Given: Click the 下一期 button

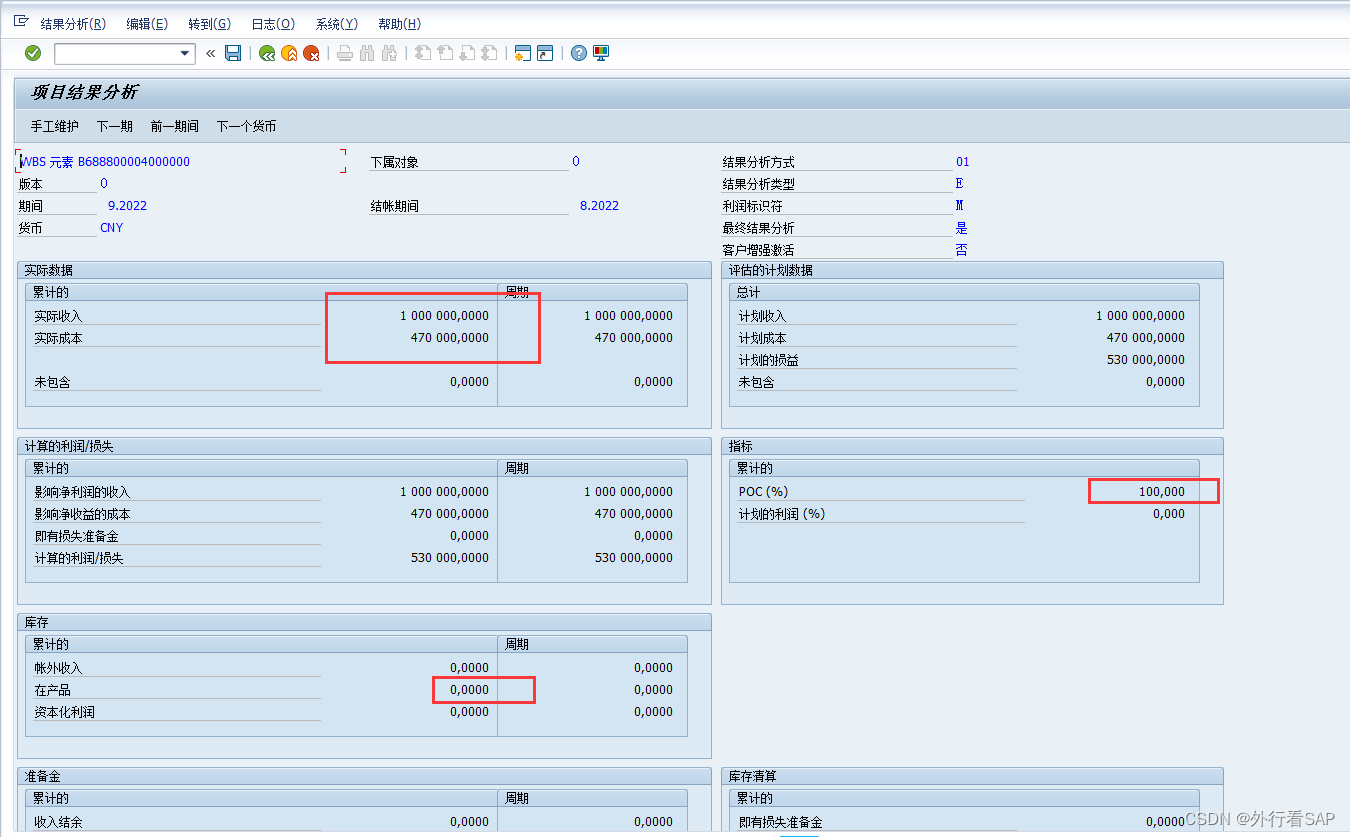Looking at the screenshot, I should coord(115,126).
